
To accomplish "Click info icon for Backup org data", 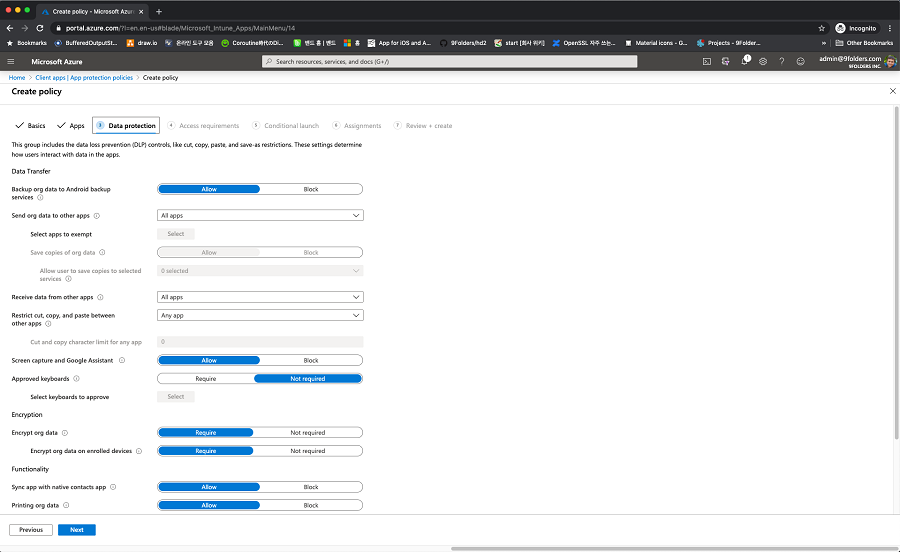I will click(x=40, y=197).
